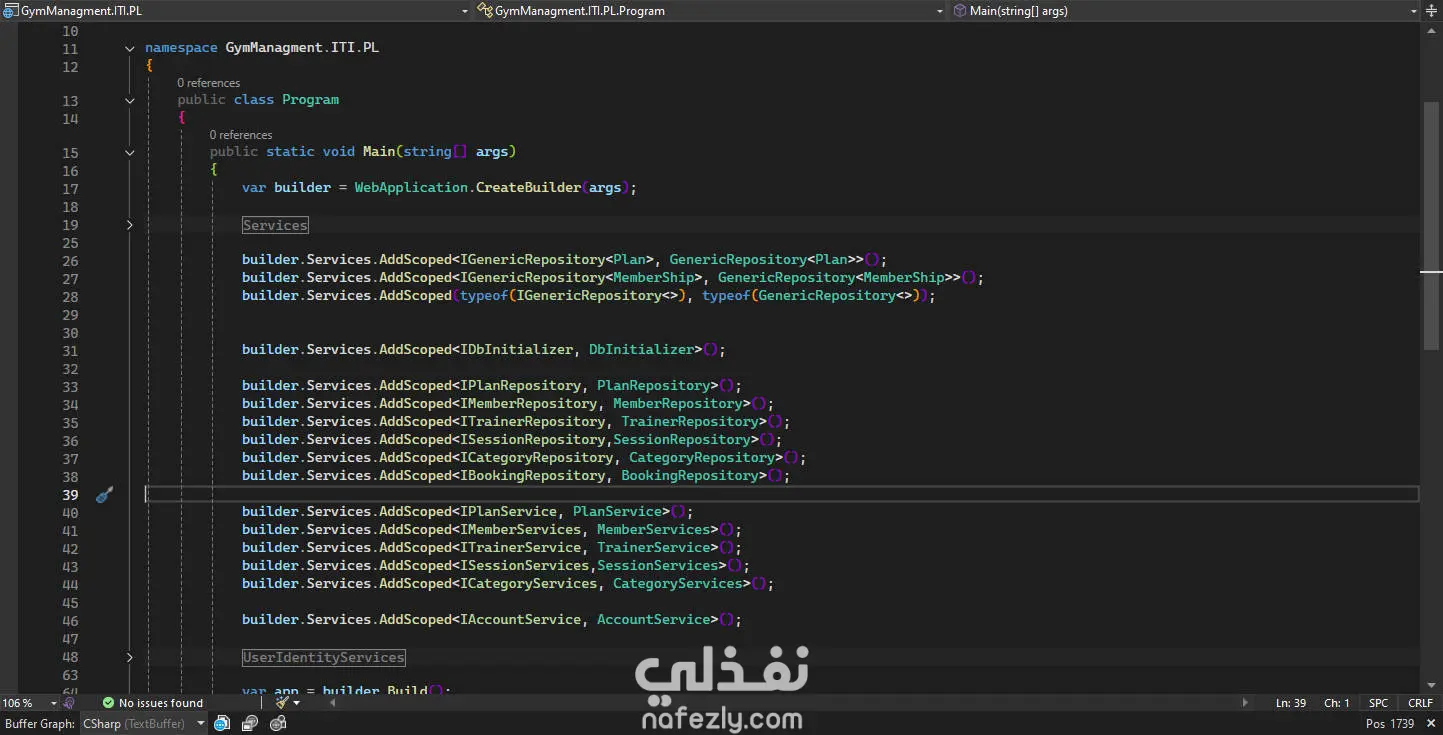Collapse the class Program block
The width and height of the screenshot is (1443, 735).
tap(130, 100)
